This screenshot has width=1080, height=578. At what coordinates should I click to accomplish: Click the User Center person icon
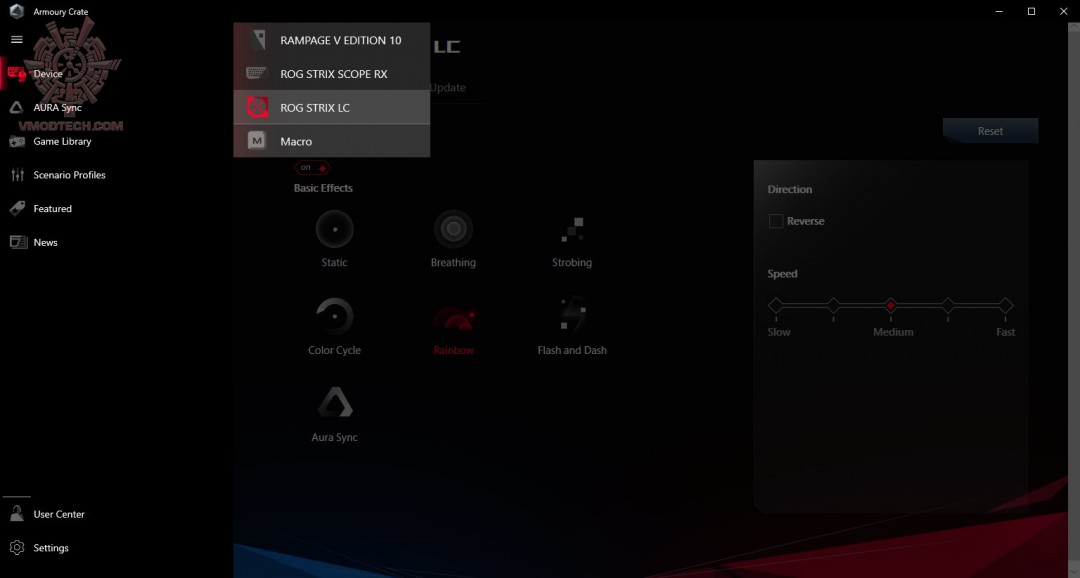(x=17, y=514)
